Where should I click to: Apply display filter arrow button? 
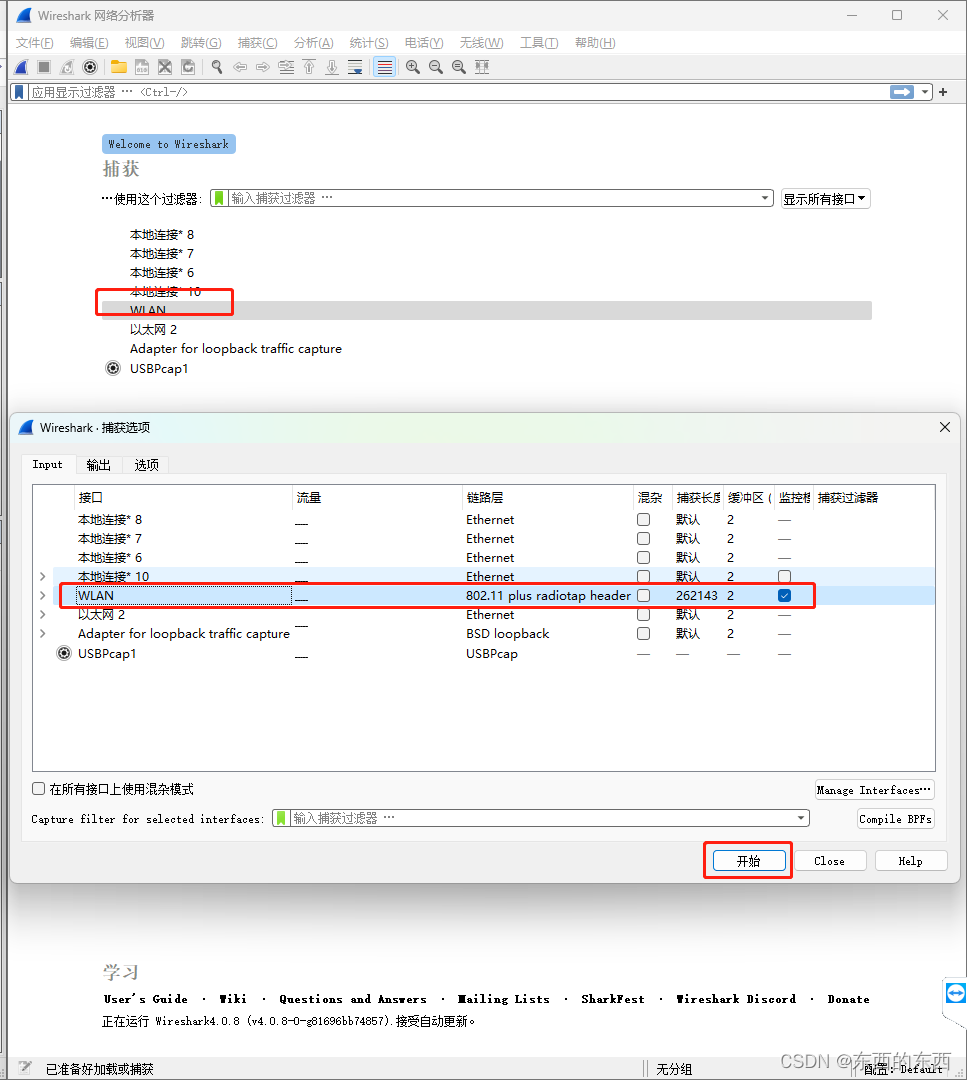pyautogui.click(x=902, y=92)
